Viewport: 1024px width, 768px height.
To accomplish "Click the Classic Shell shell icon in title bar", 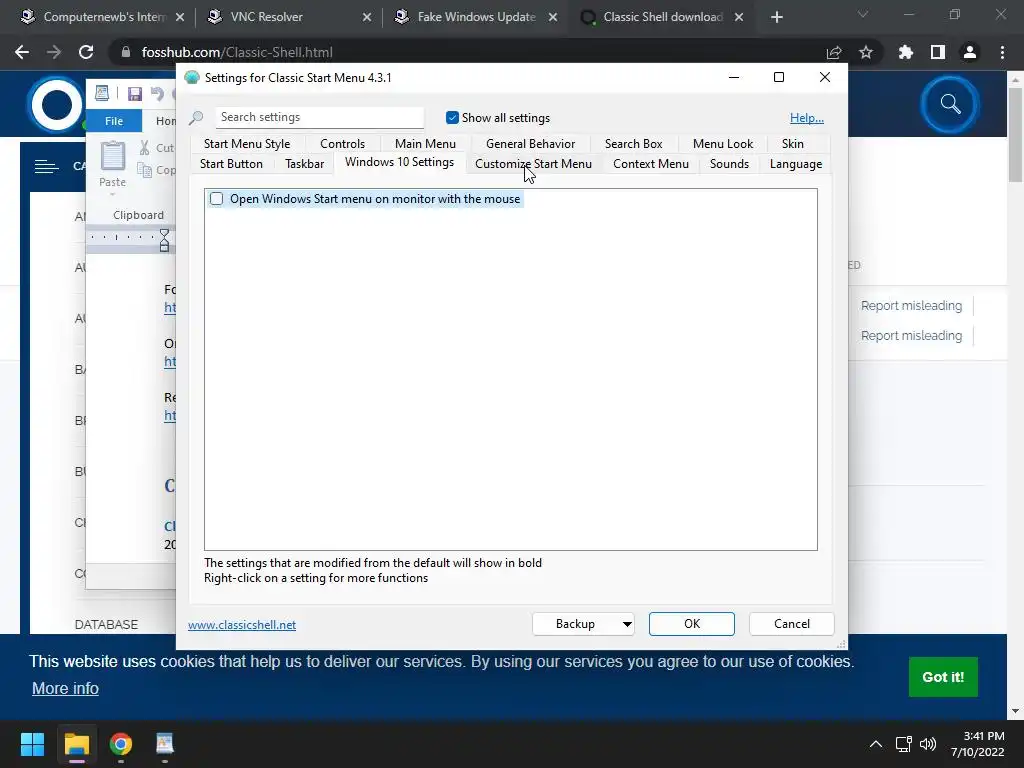I will pos(191,78).
